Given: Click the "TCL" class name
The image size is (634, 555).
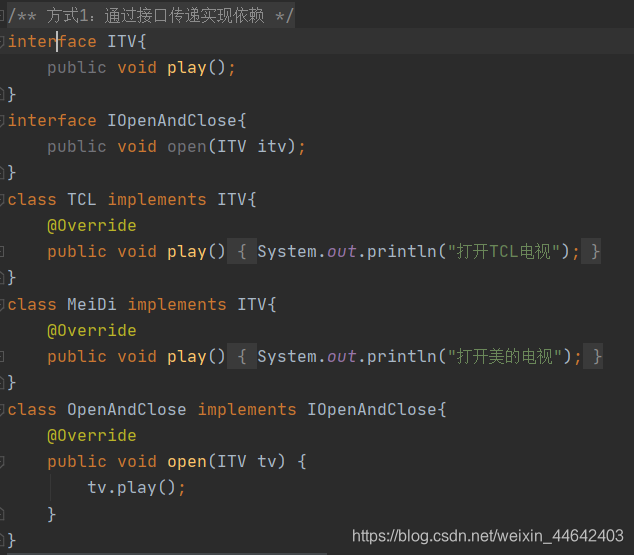Looking at the screenshot, I should (x=82, y=199).
